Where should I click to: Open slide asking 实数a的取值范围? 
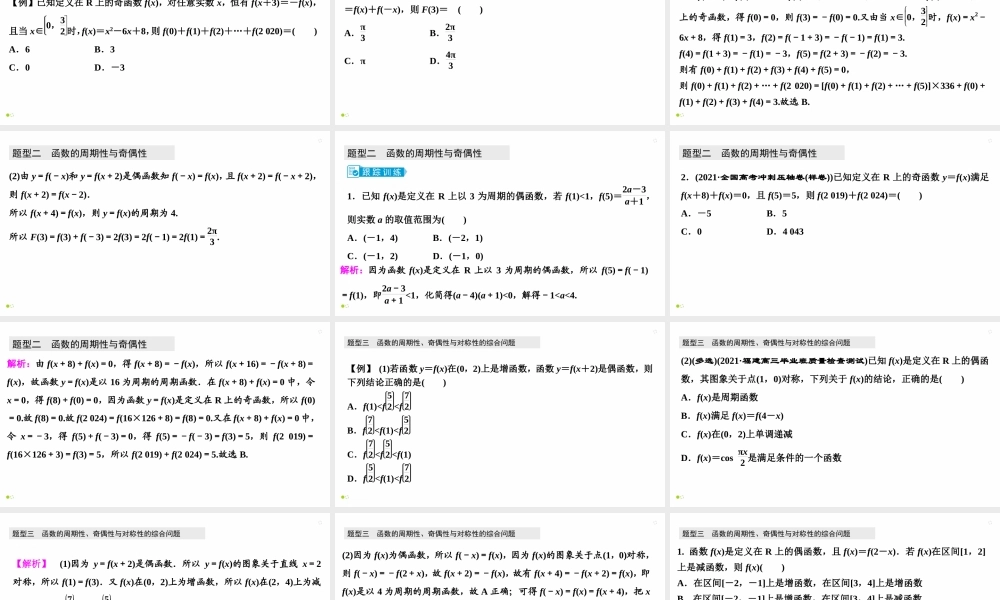click(x=500, y=224)
